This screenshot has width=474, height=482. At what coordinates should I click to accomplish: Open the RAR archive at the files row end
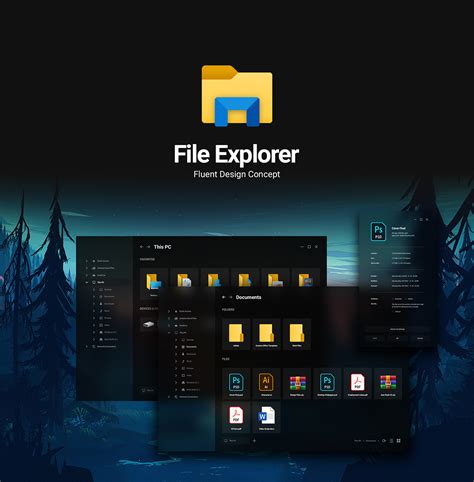[388, 383]
